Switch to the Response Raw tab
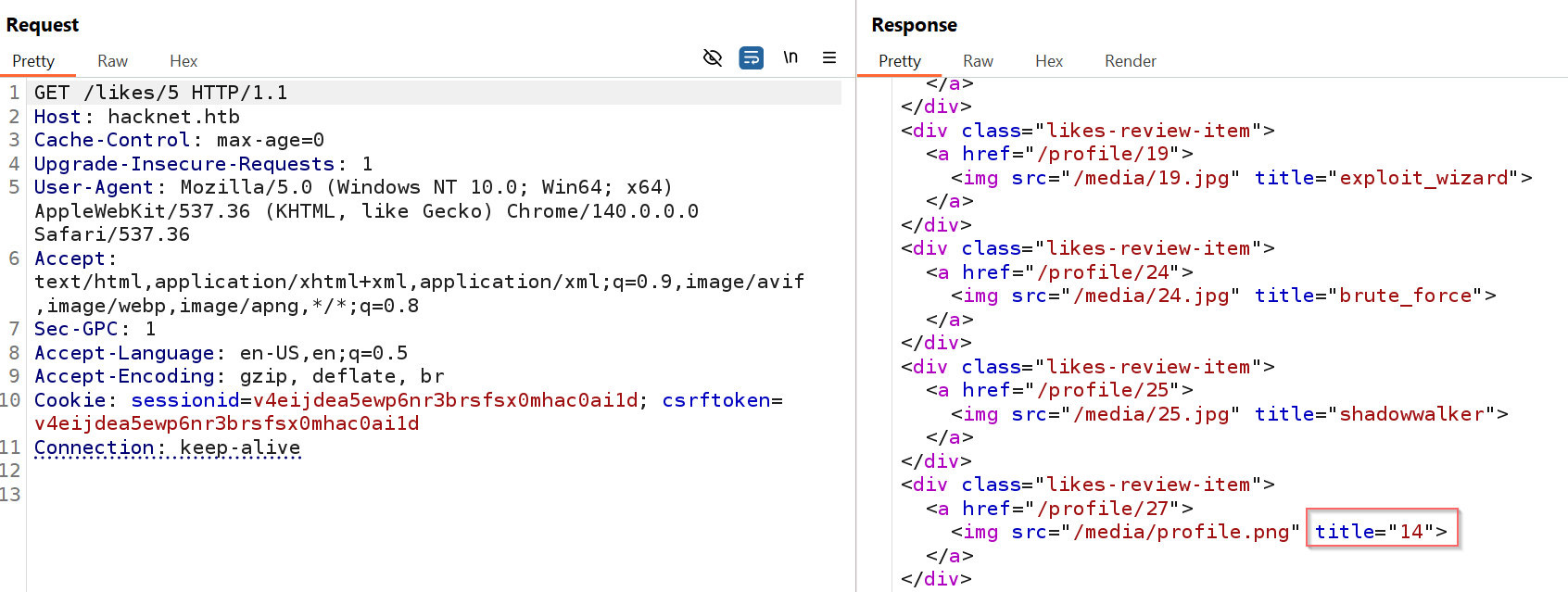The height and width of the screenshot is (592, 1568). pyautogui.click(x=978, y=61)
